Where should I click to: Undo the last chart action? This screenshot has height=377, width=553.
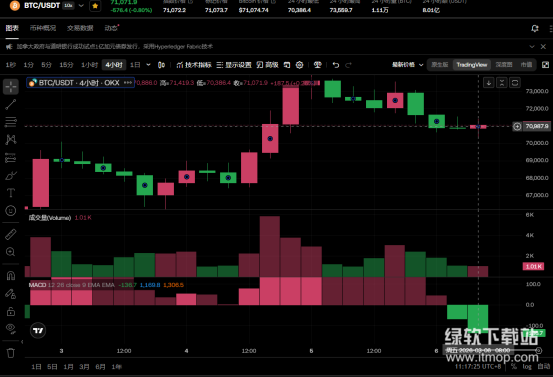[336, 65]
